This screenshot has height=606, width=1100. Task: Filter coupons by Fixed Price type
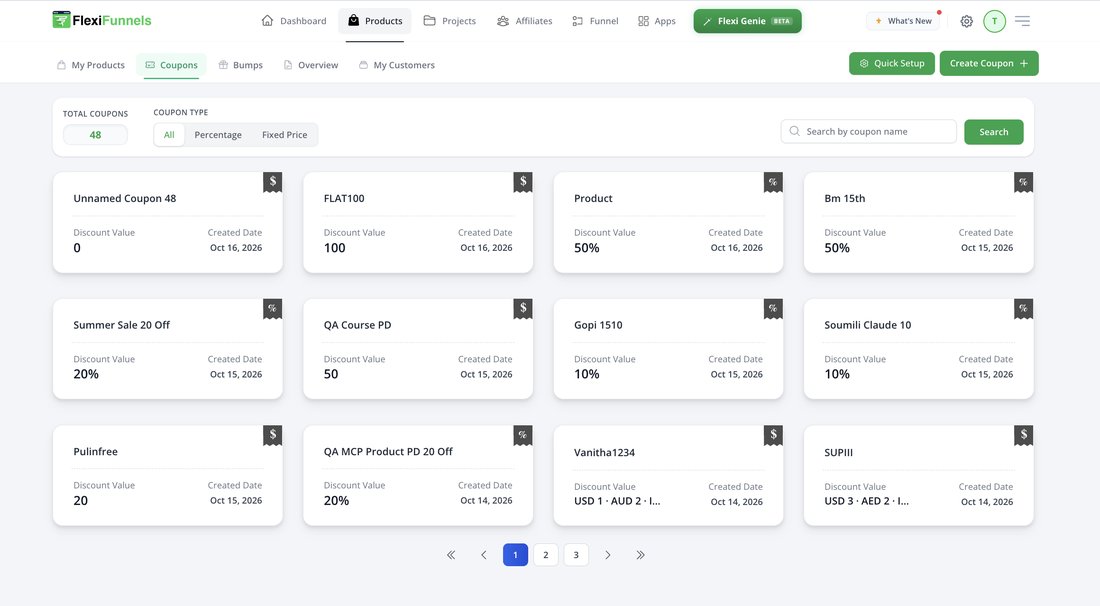click(284, 135)
